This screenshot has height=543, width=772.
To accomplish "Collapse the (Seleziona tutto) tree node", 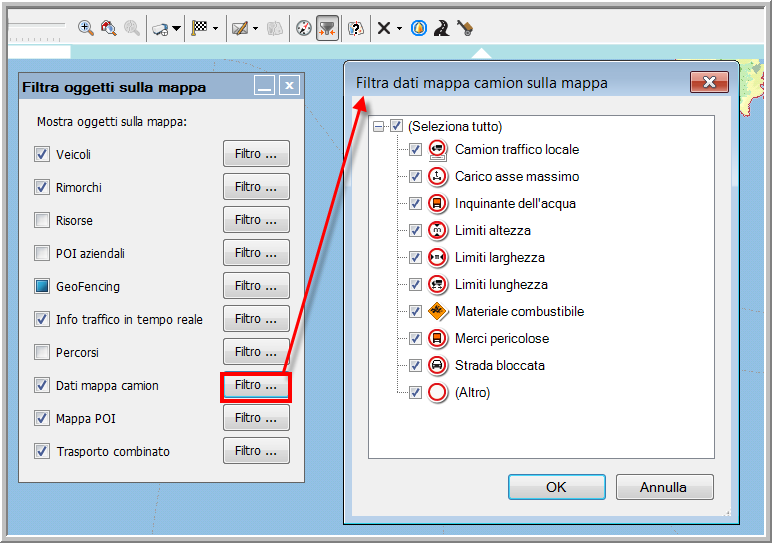I will coord(378,127).
